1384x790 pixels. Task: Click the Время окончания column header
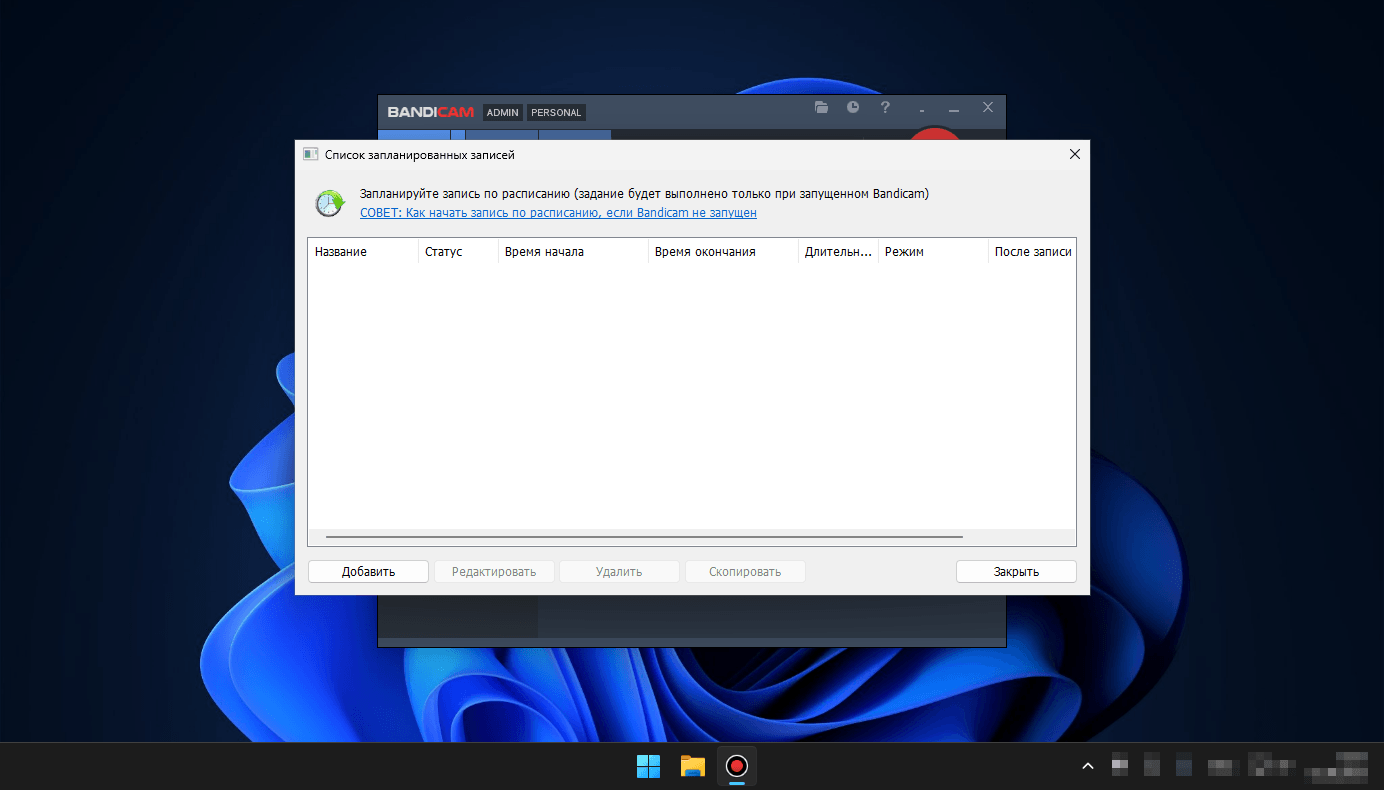click(723, 252)
